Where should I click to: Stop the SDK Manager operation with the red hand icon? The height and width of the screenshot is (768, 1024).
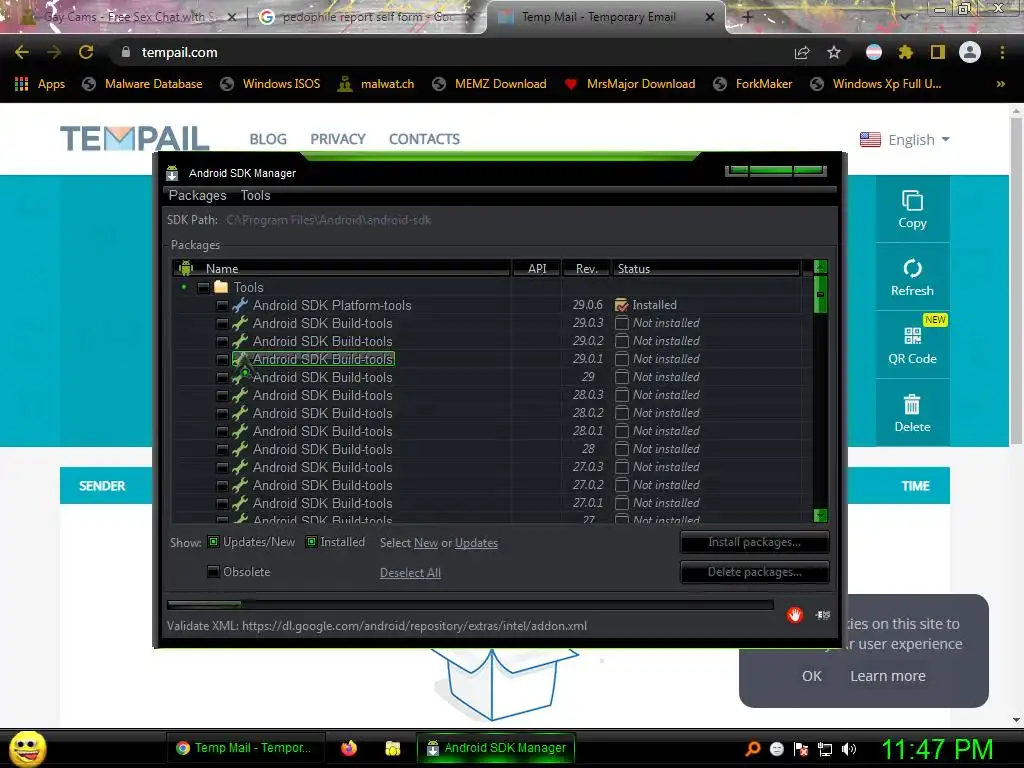tap(794, 615)
